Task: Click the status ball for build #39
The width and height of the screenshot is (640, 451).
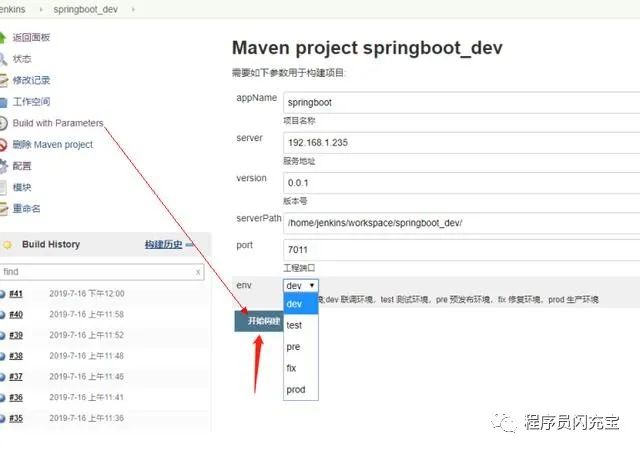Action: click(2, 335)
